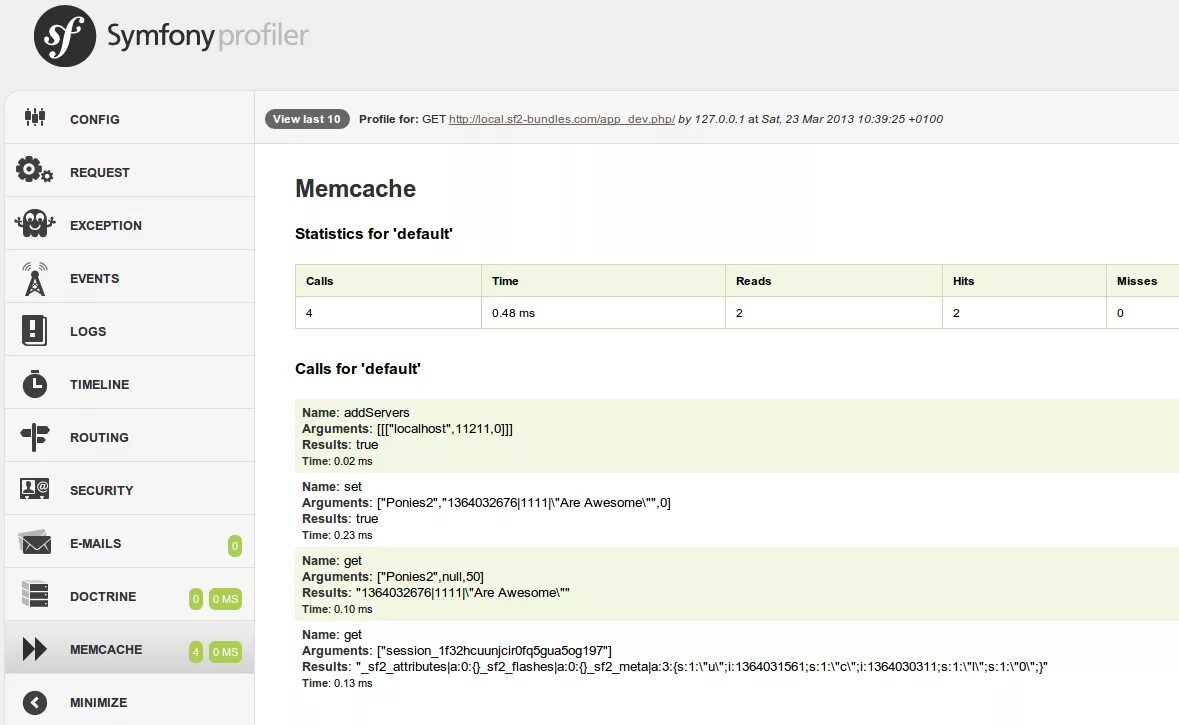
Task: Click the Misses column header
Action: (1143, 281)
